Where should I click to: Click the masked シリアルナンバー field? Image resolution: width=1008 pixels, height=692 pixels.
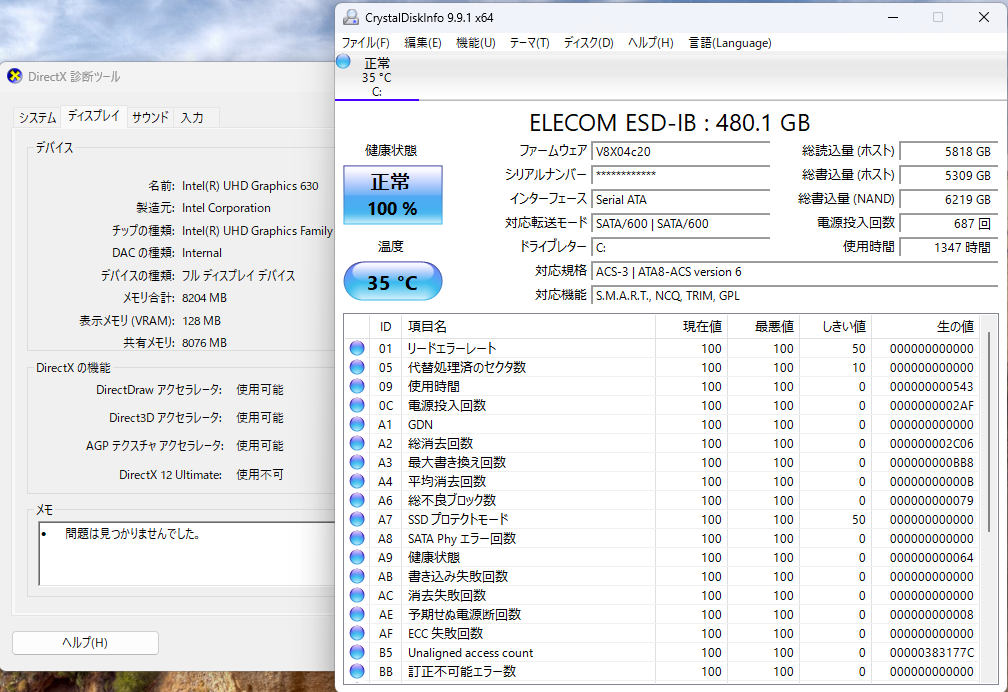coord(680,175)
